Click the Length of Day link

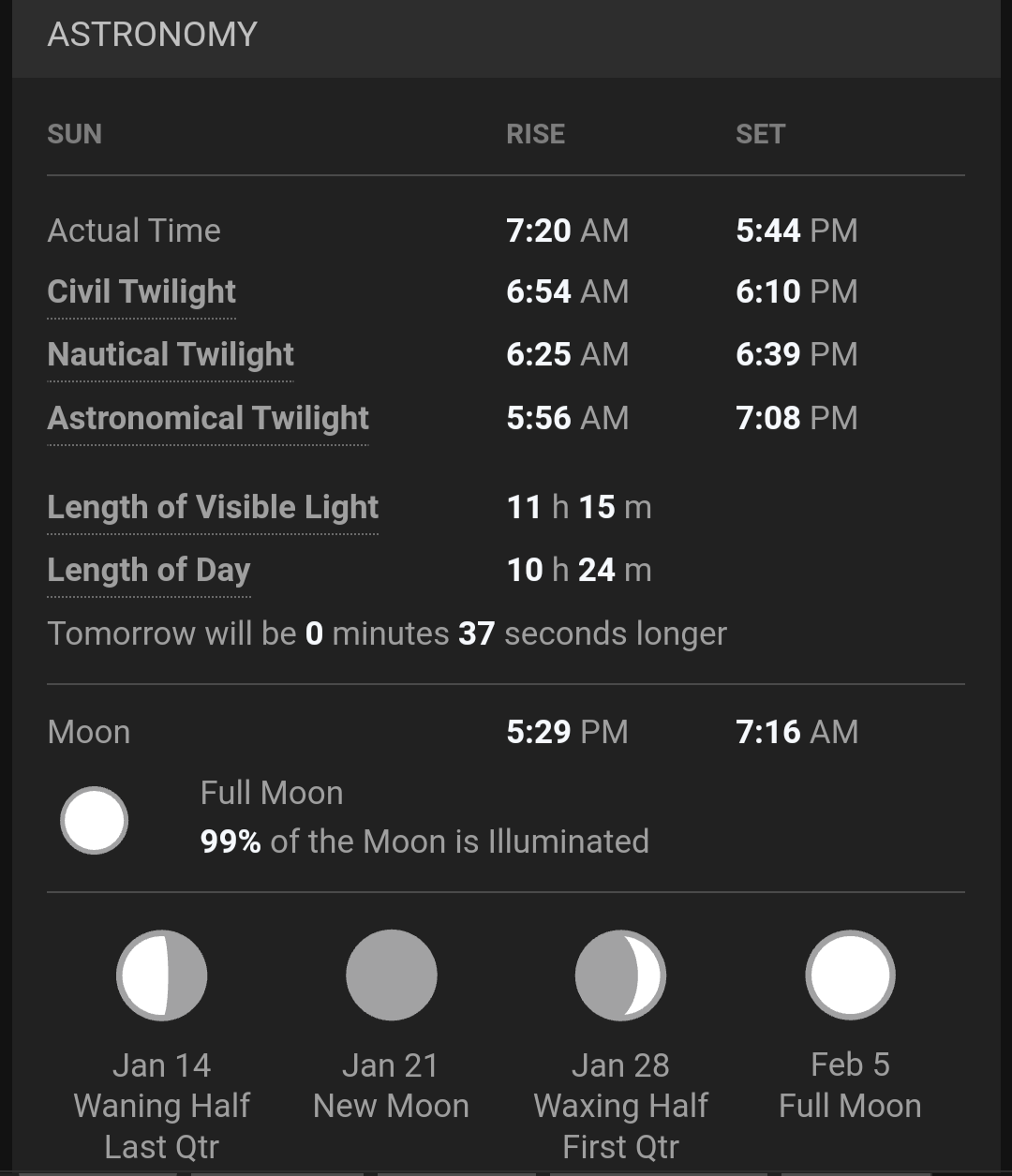click(149, 570)
